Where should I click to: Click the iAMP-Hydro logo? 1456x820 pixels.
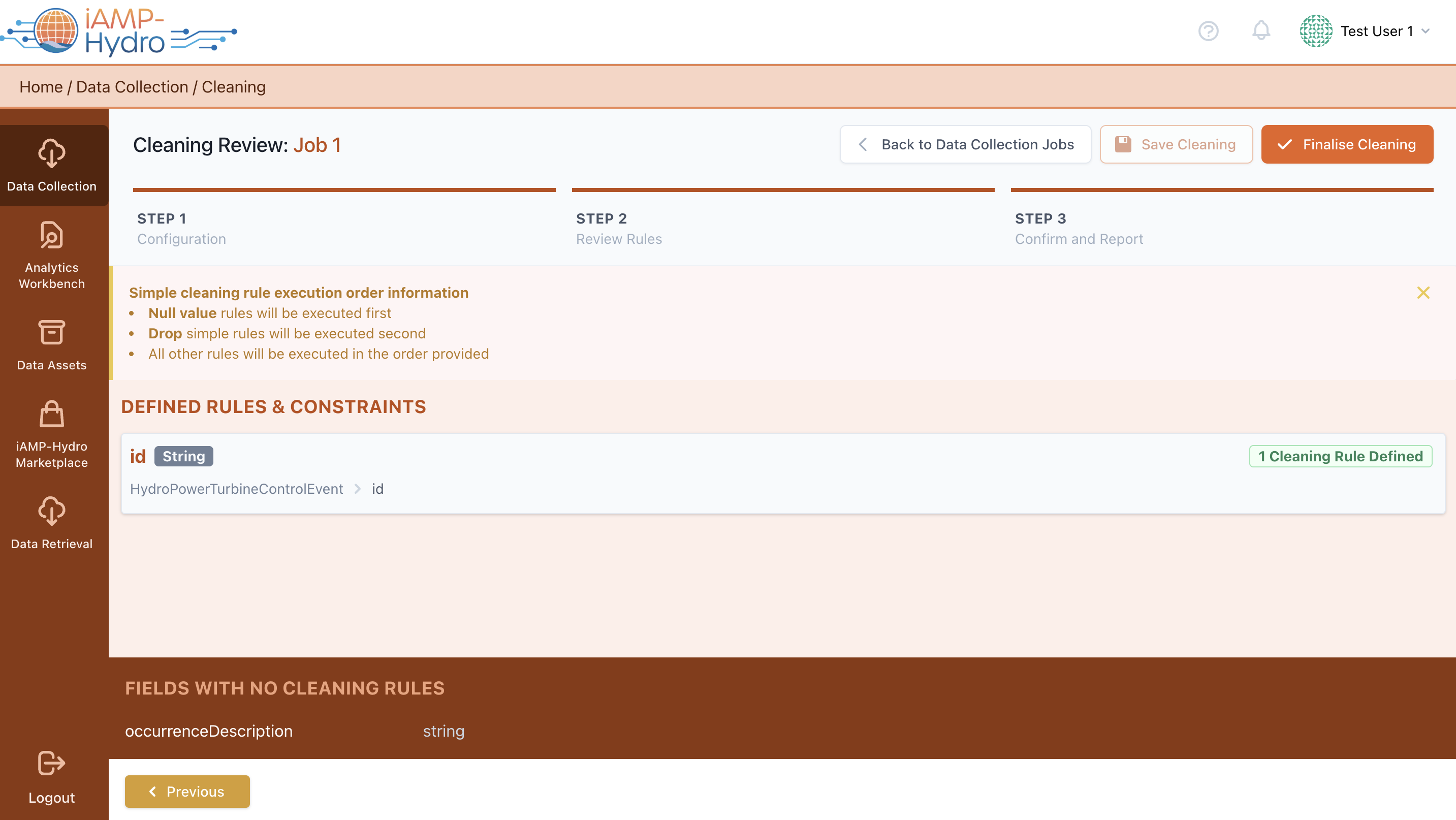coord(119,31)
